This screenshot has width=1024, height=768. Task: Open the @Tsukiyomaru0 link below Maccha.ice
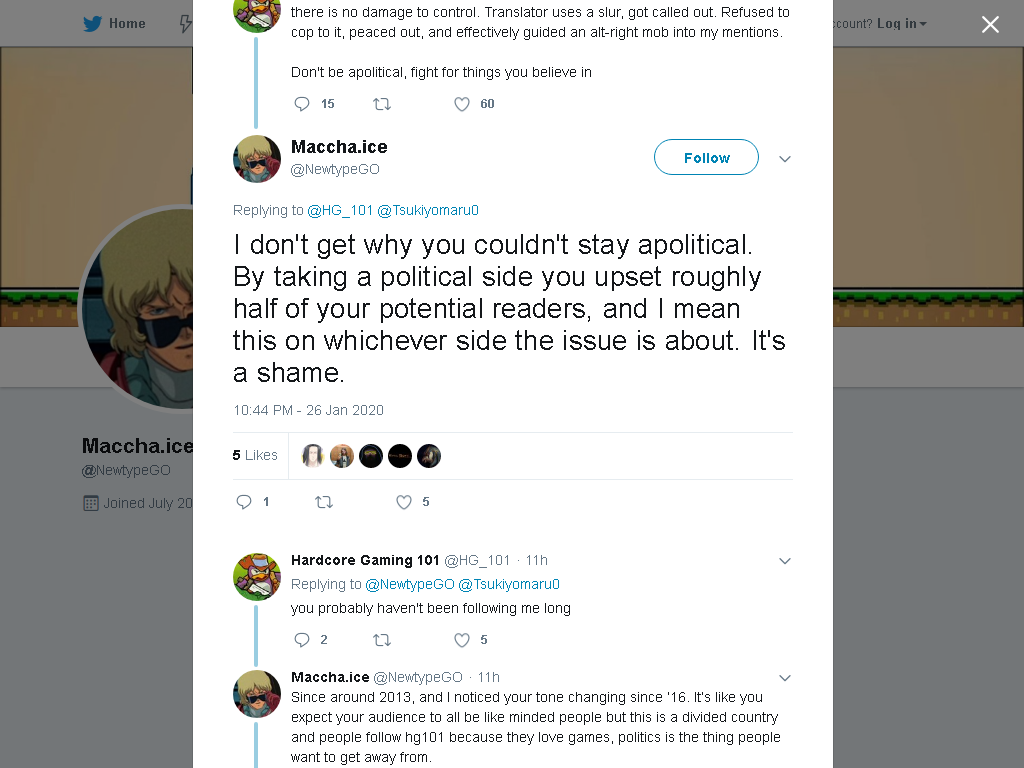tap(428, 210)
